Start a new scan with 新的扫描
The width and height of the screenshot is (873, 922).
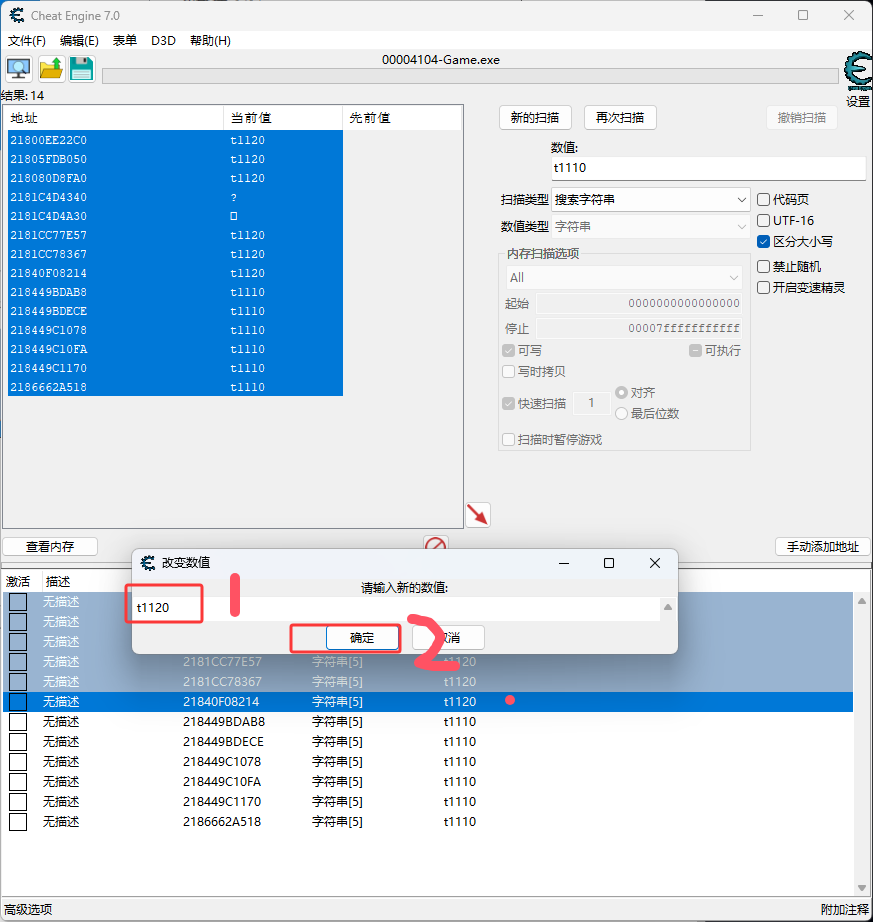[x=535, y=118]
